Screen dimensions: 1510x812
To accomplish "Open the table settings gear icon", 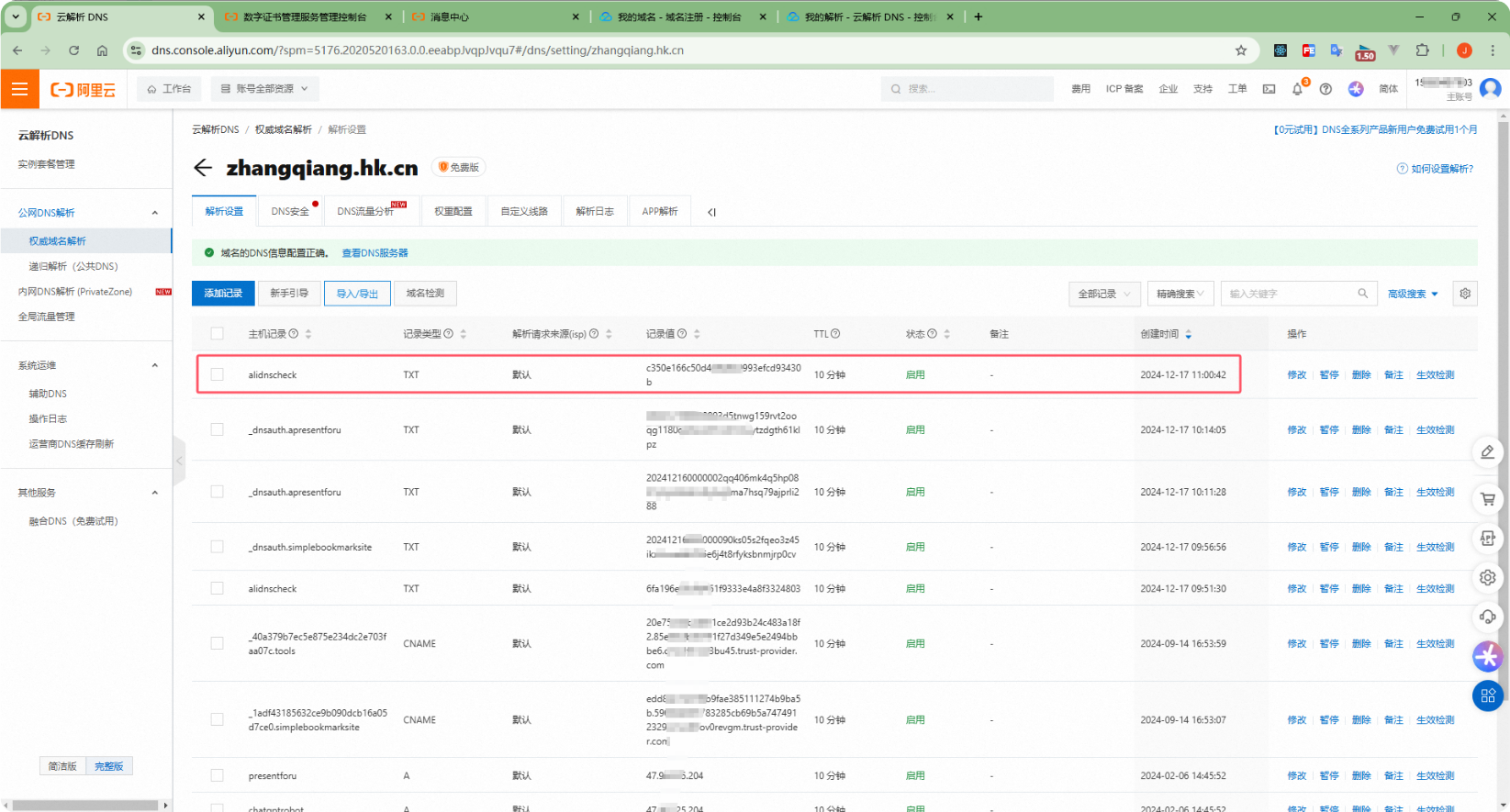I will [1465, 294].
